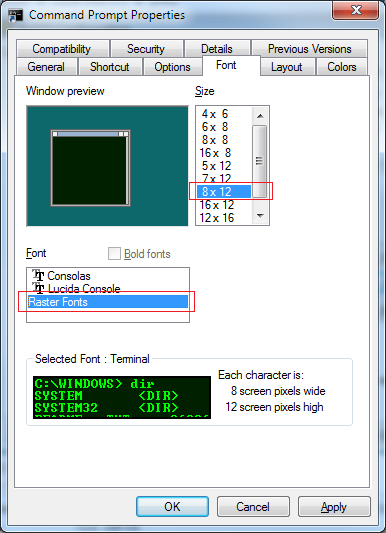
Task: Open the Compatibility tab
Action: pyautogui.click(x=62, y=49)
